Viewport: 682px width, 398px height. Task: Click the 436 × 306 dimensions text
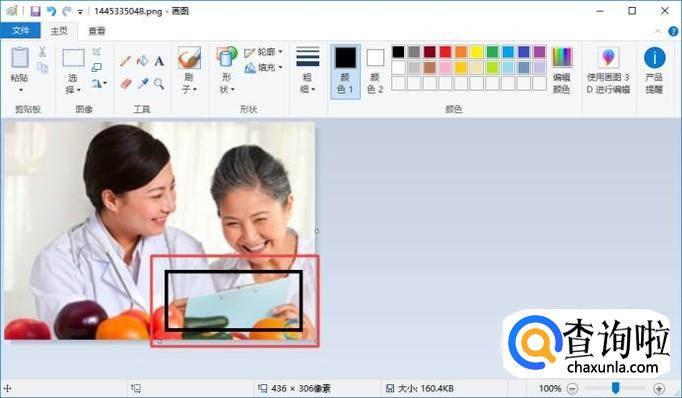coord(301,388)
